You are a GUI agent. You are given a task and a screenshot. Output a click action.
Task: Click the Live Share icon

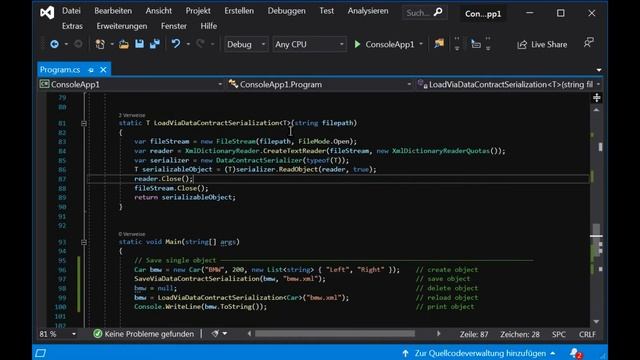tap(522, 44)
